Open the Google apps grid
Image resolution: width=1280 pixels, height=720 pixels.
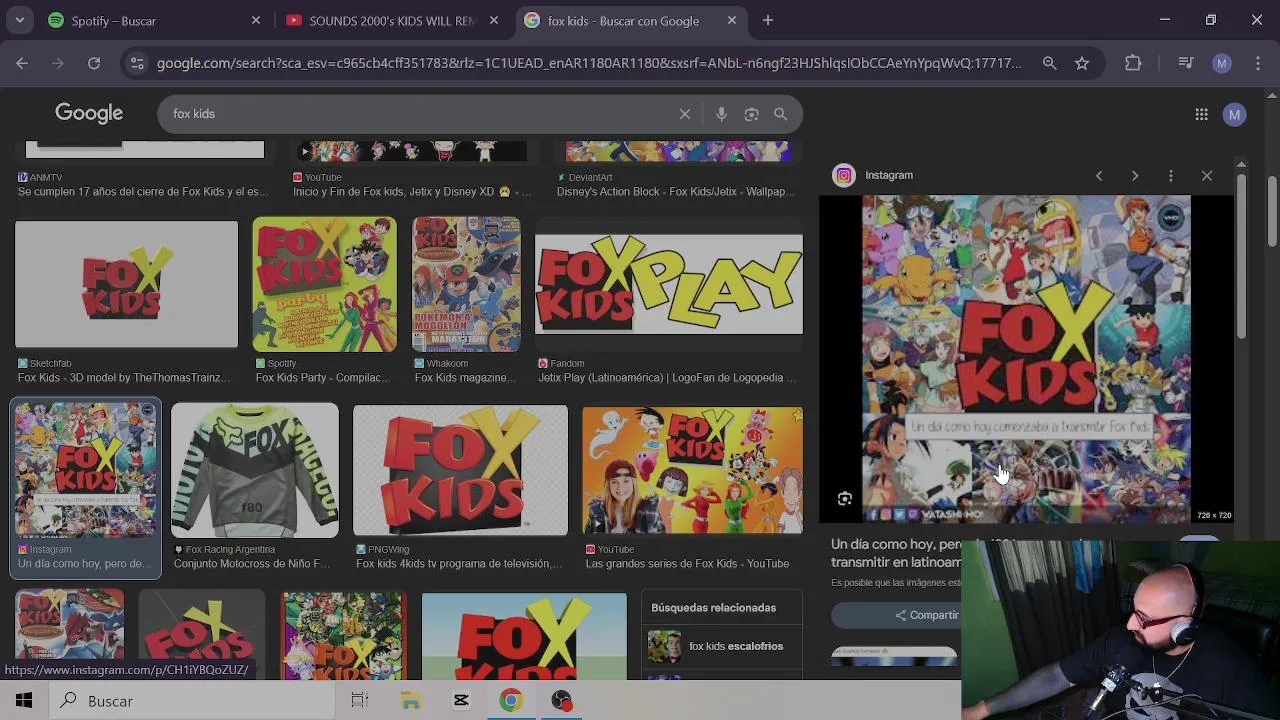coord(1201,114)
